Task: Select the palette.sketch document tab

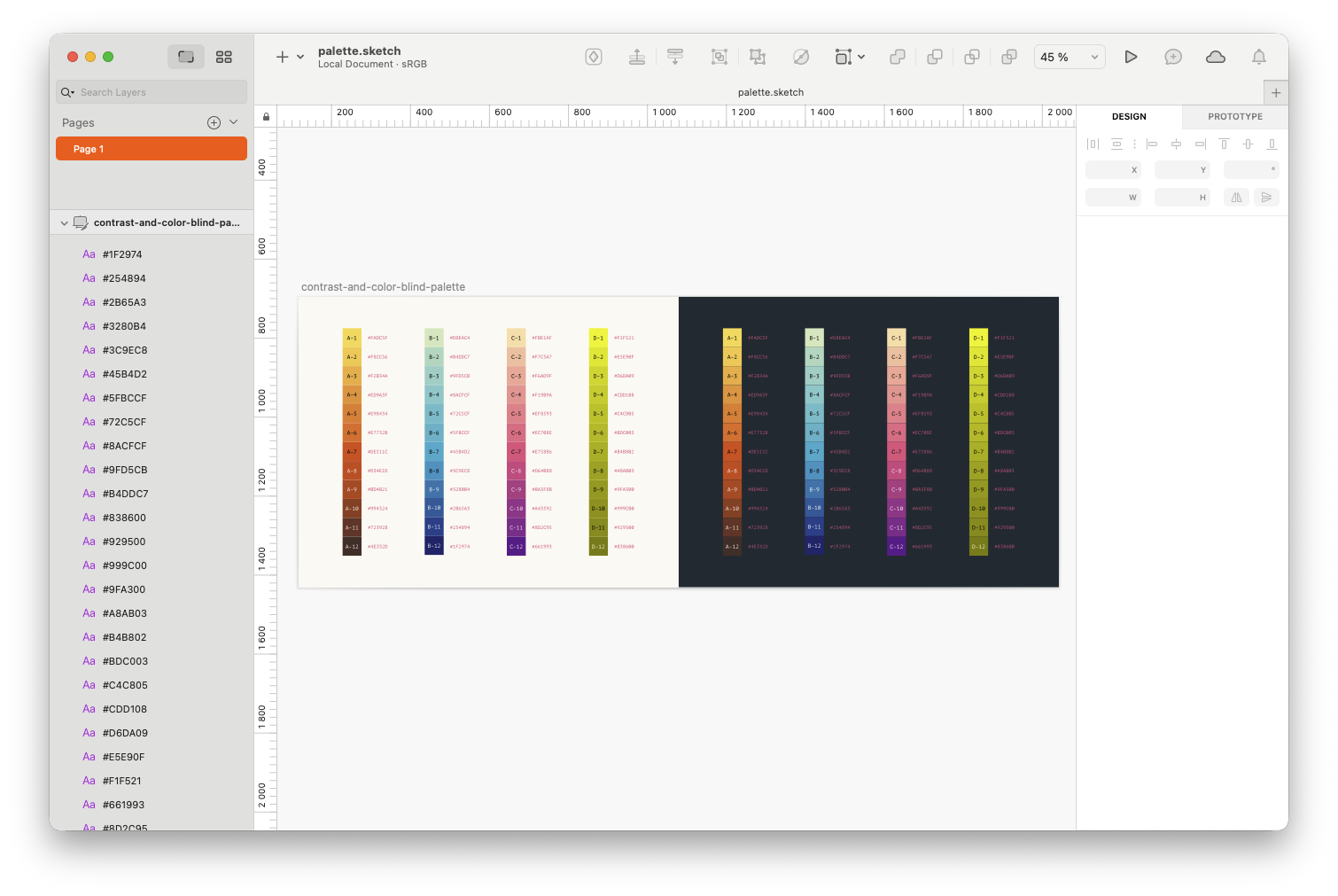Action: tap(771, 92)
